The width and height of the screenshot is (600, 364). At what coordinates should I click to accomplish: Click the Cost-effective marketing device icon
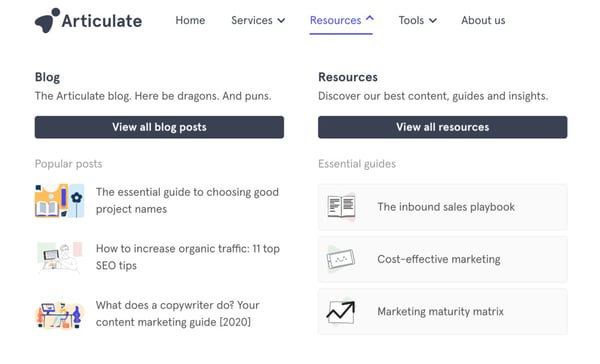coord(341,259)
